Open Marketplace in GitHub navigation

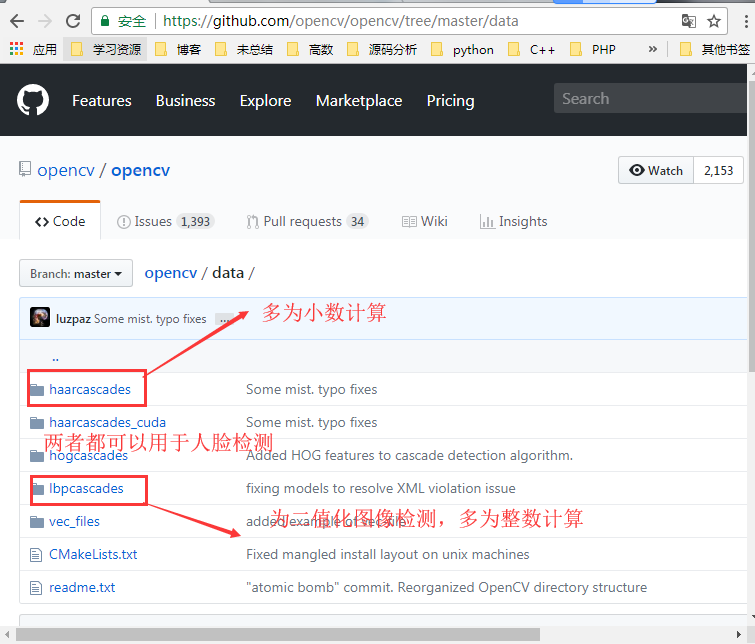(359, 101)
